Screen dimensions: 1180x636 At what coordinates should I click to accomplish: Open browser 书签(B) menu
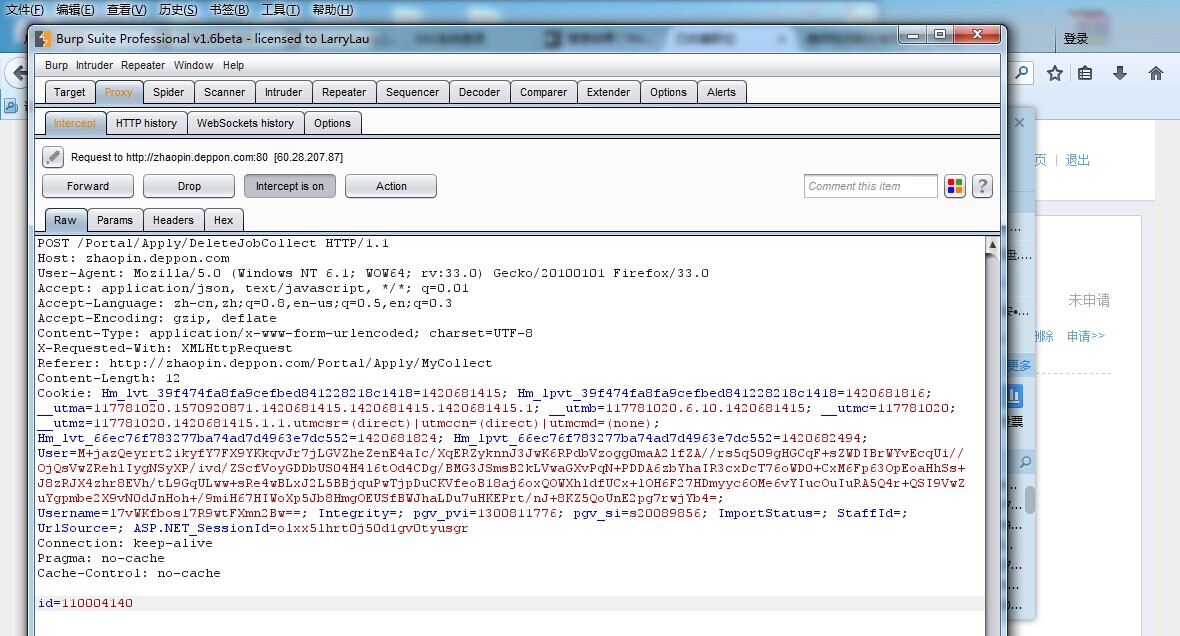click(x=229, y=10)
